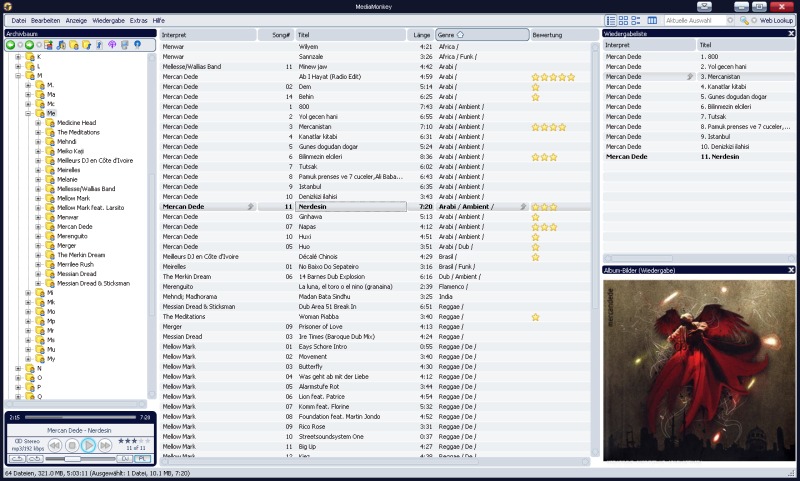800x481 pixels.
Task: Click the volume slider in the player
Action: [80, 459]
